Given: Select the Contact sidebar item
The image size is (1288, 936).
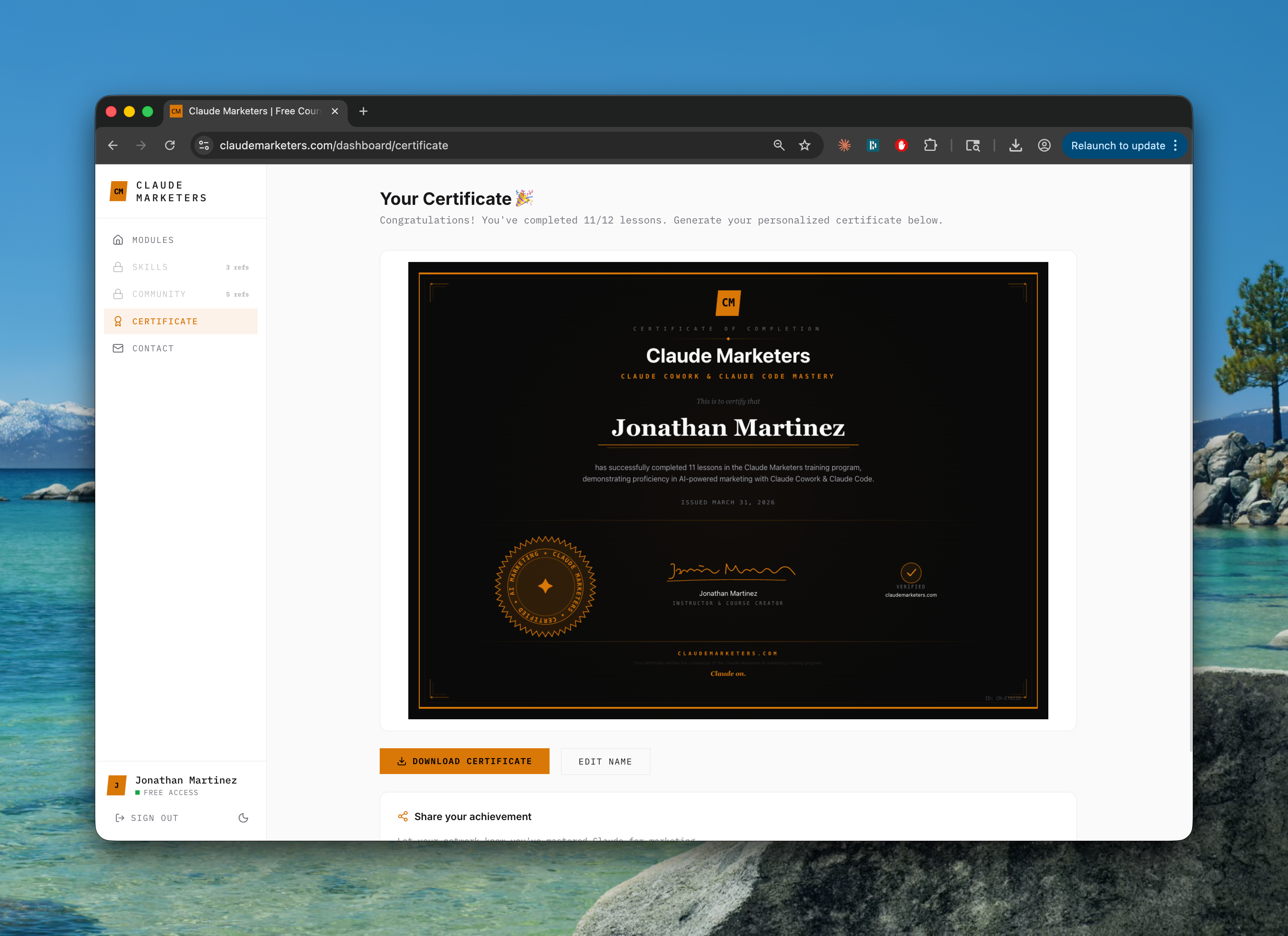Looking at the screenshot, I should pyautogui.click(x=153, y=348).
